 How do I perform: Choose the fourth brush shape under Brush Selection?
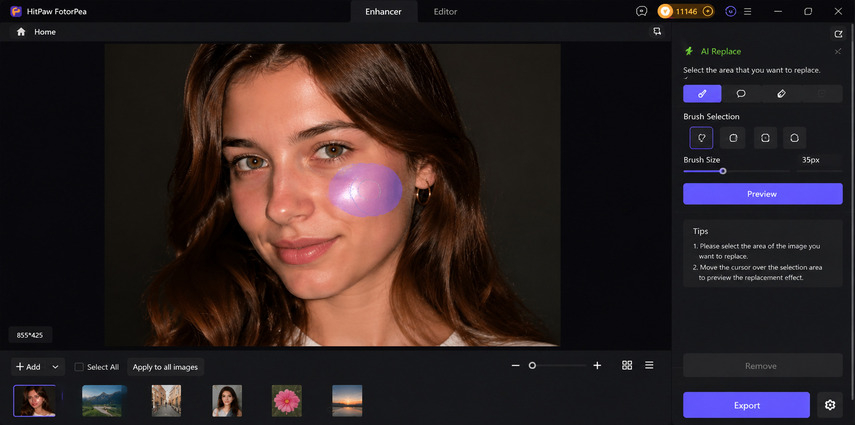(794, 138)
